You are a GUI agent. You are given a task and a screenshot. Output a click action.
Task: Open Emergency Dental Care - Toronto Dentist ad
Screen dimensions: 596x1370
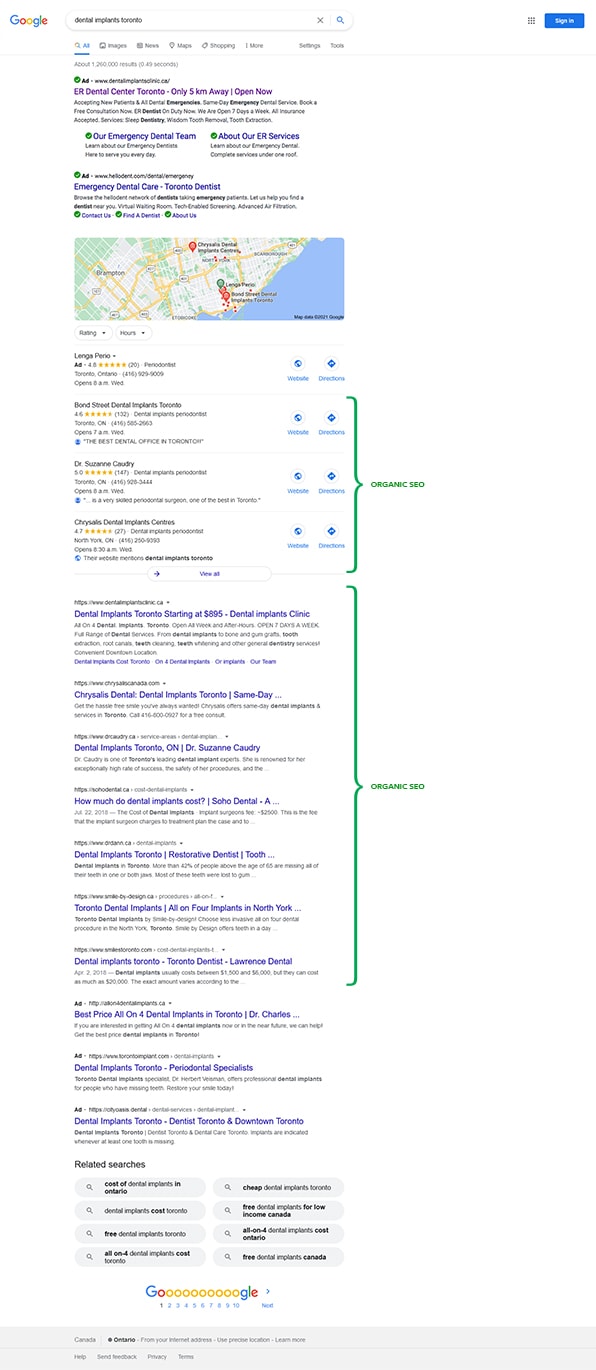(x=147, y=187)
